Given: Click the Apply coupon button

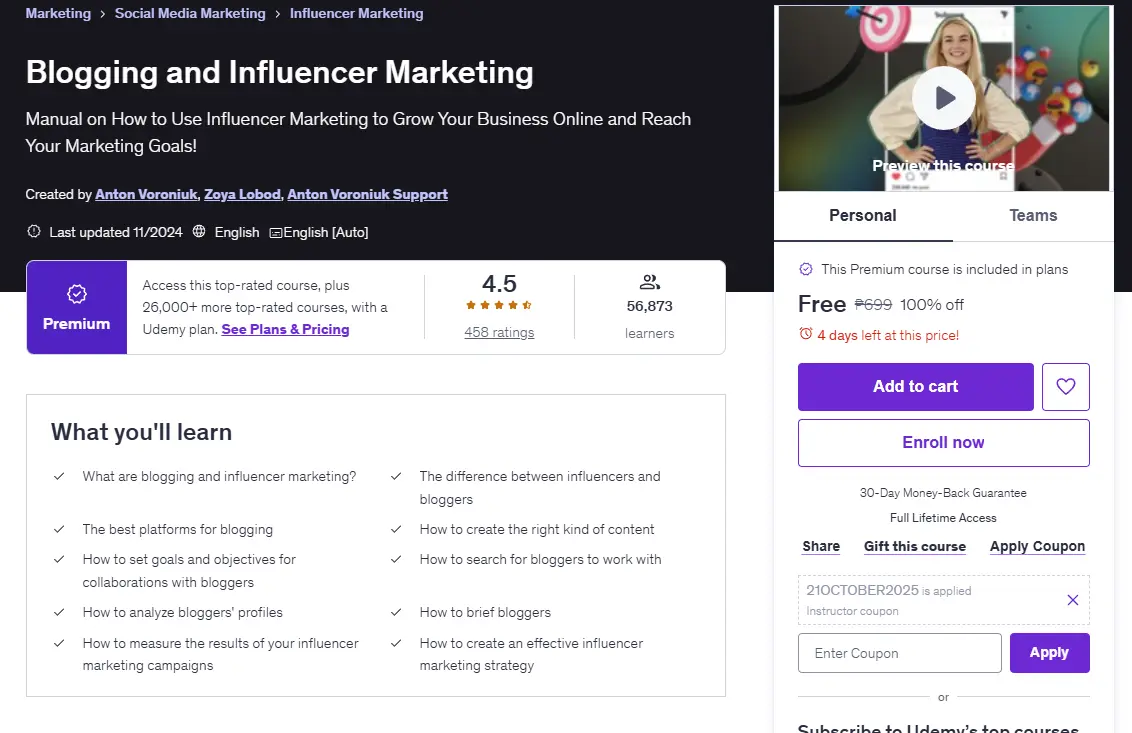Looking at the screenshot, I should [1049, 653].
